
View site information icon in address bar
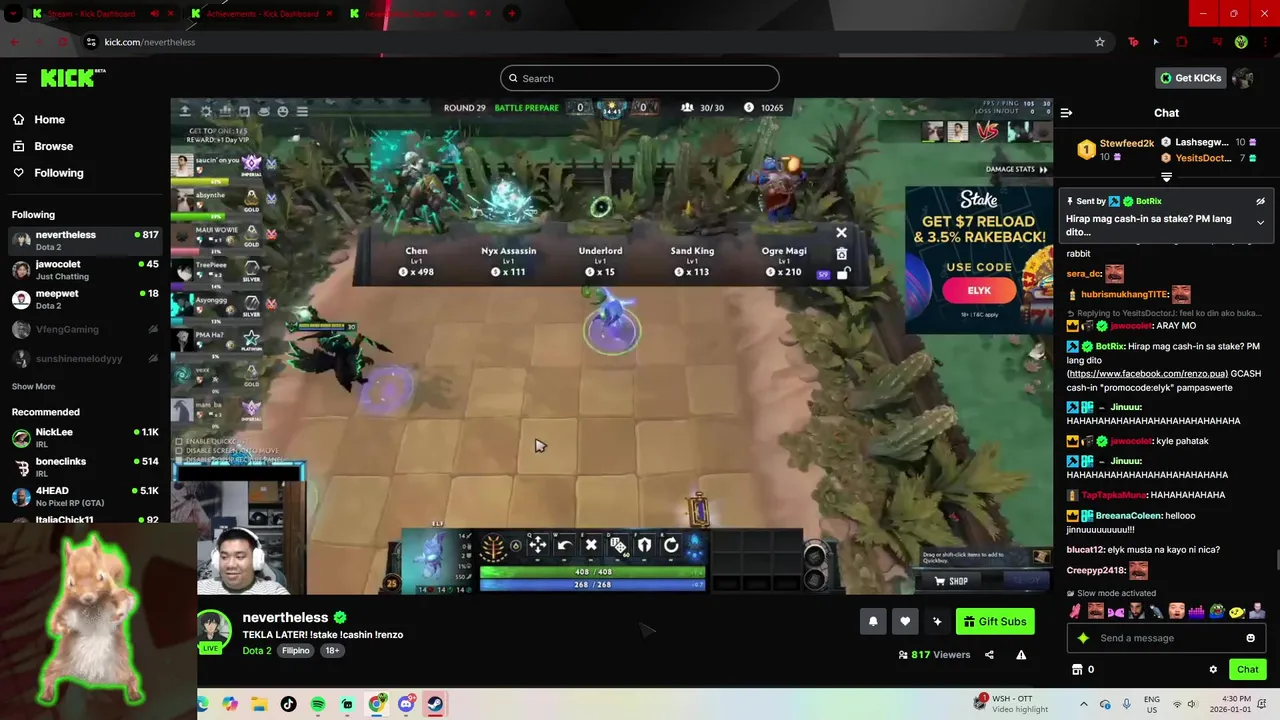coord(91,42)
